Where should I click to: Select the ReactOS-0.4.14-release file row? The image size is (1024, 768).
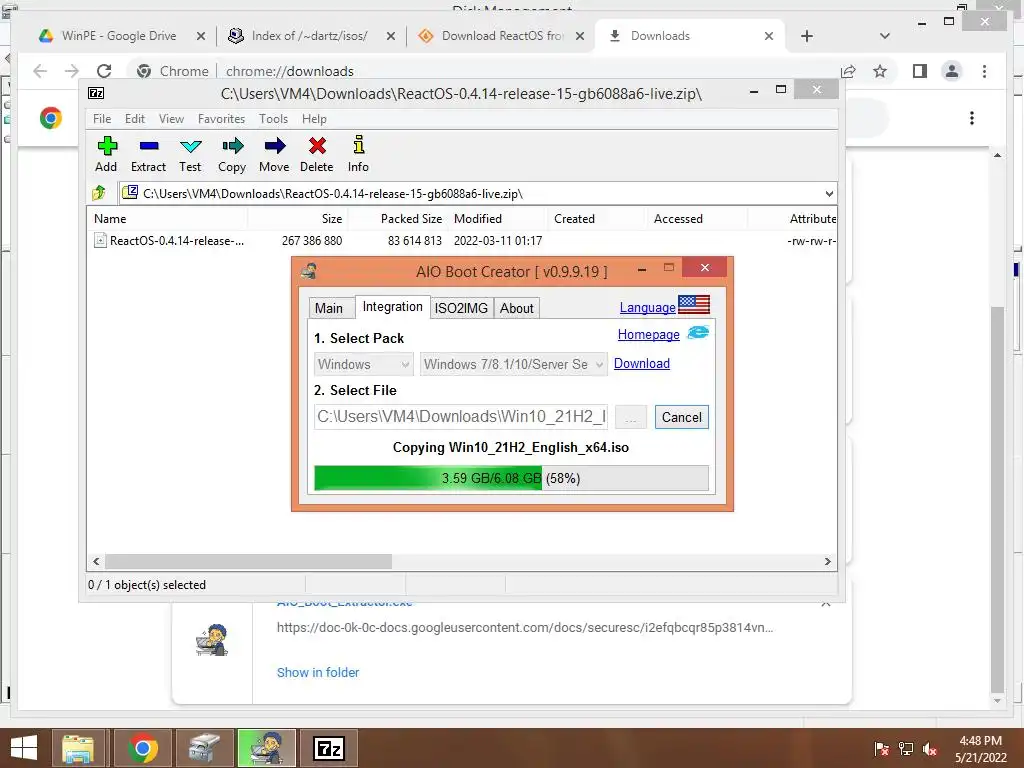pyautogui.click(x=462, y=240)
